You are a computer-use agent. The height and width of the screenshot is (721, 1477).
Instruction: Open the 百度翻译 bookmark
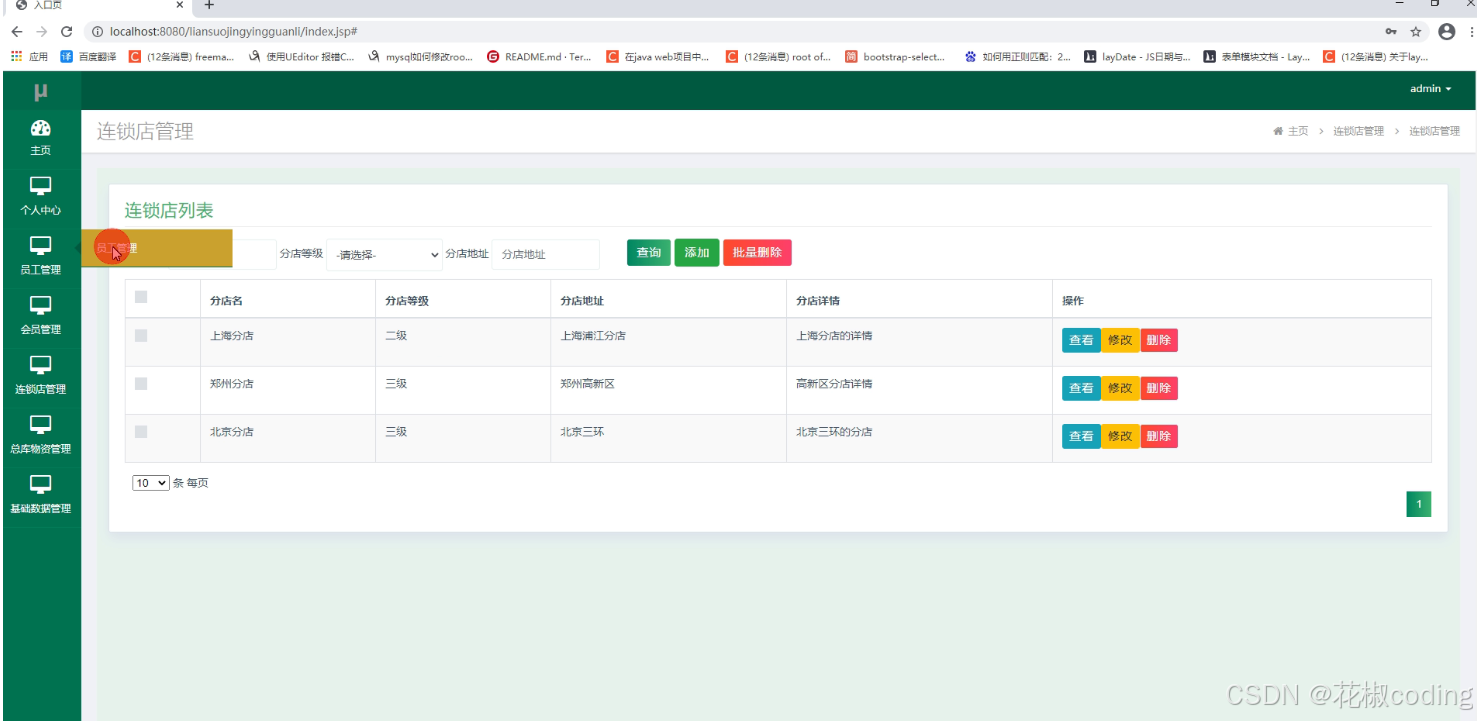89,57
